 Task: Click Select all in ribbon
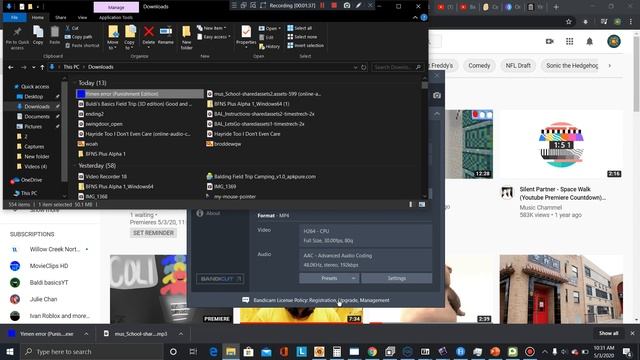[x=300, y=28]
